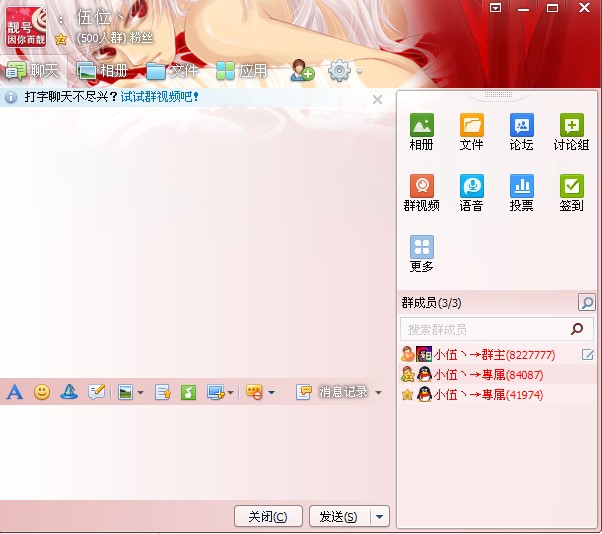The width and height of the screenshot is (602, 534).
Task: Open the smiley emoticon picker
Action: 42,392
